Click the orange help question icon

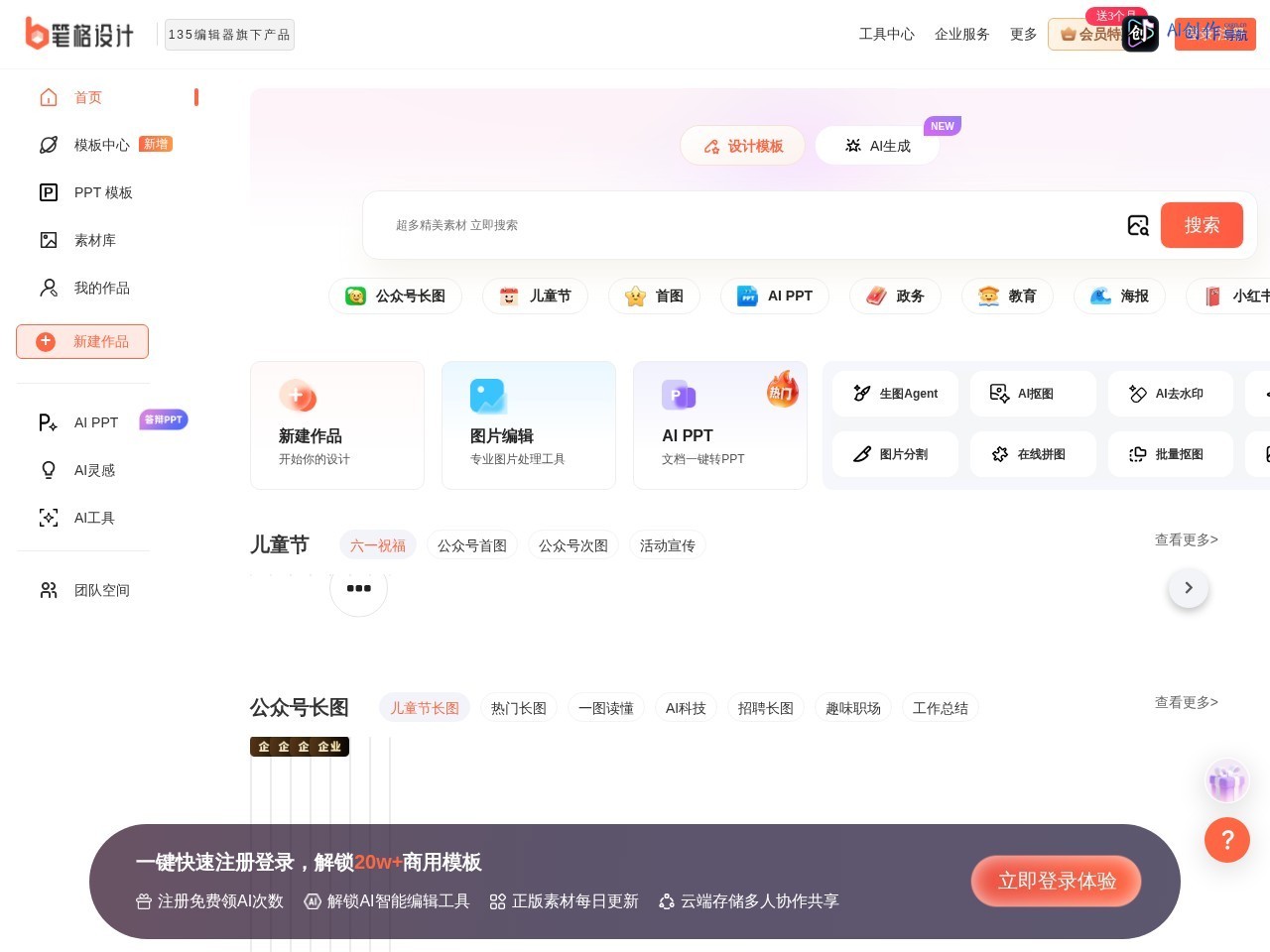pos(1227,840)
